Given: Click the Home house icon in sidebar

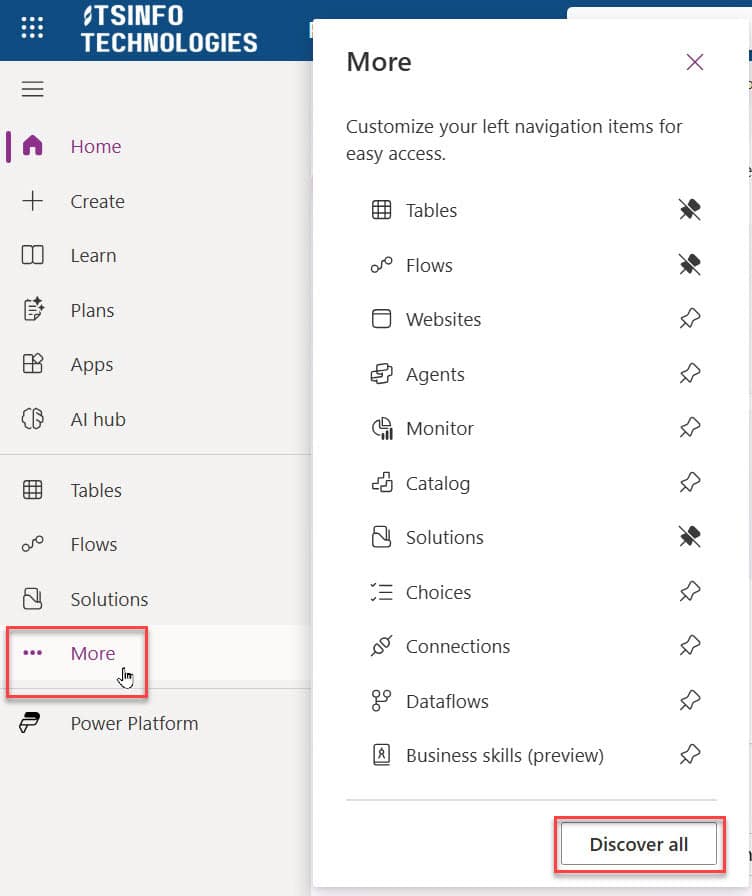Looking at the screenshot, I should [x=33, y=146].
